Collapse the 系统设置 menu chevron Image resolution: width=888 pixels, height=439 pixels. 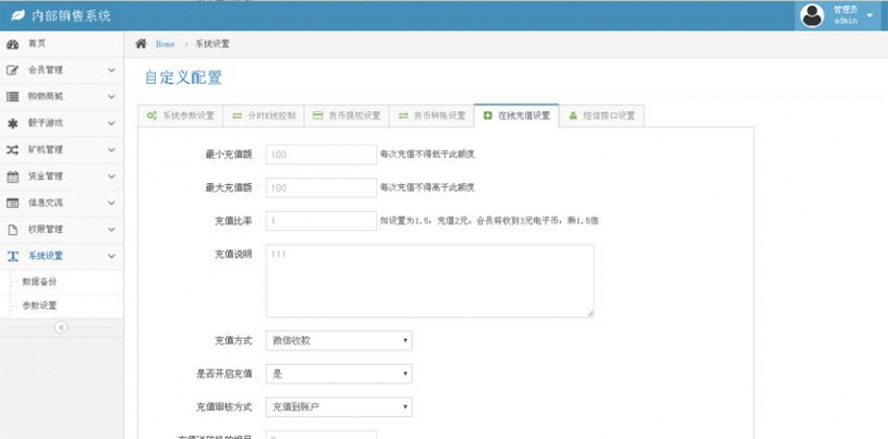click(112, 256)
